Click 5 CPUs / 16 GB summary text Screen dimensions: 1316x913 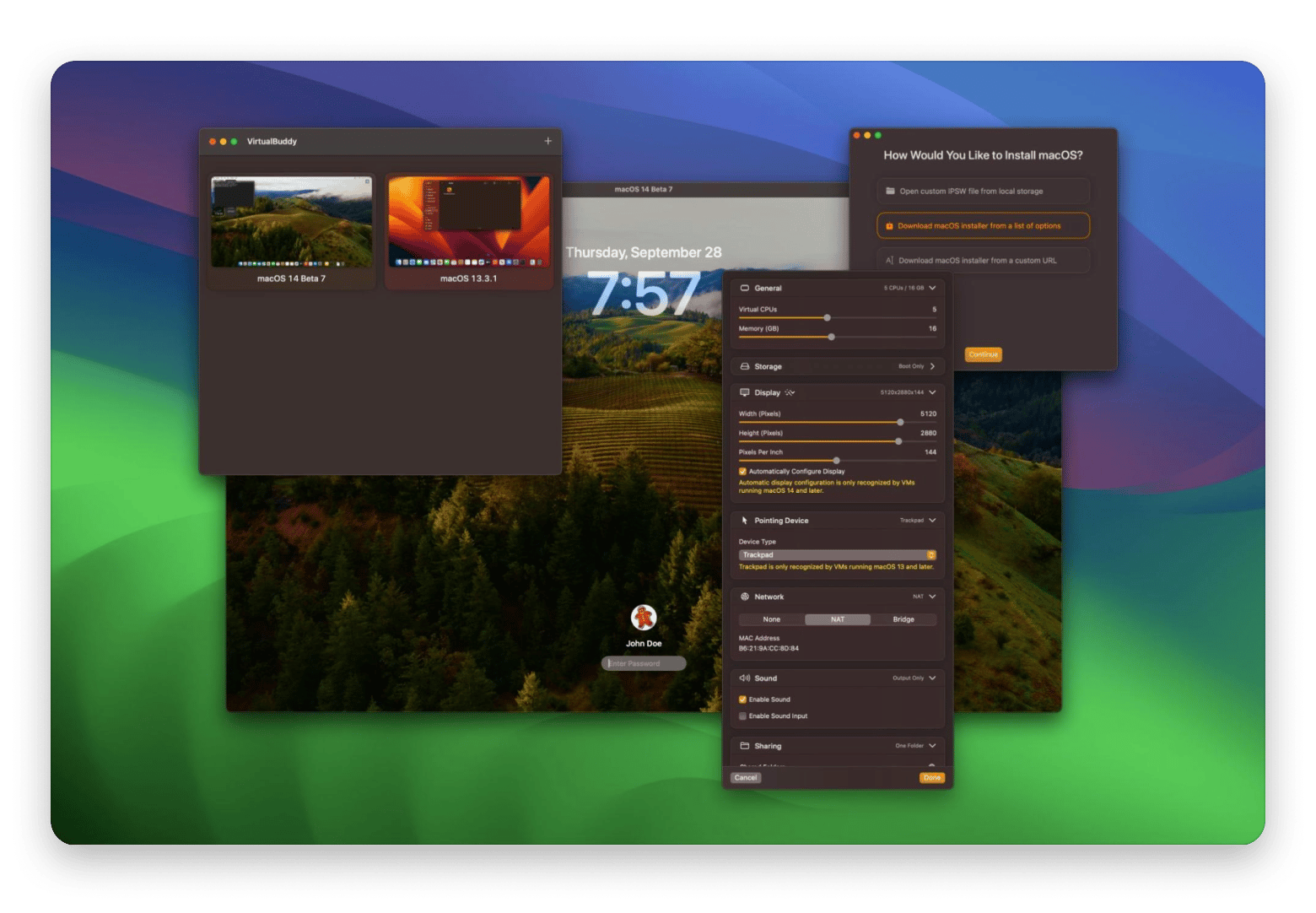click(903, 288)
